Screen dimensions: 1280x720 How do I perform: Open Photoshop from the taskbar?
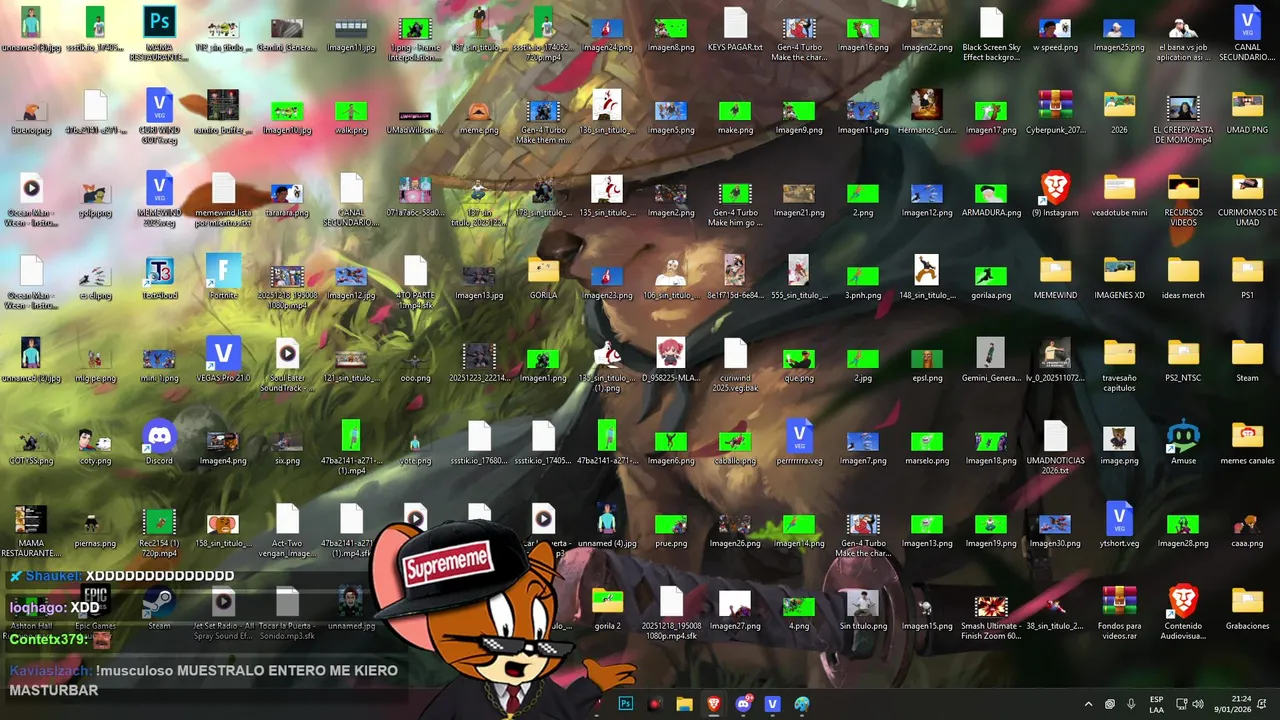626,704
